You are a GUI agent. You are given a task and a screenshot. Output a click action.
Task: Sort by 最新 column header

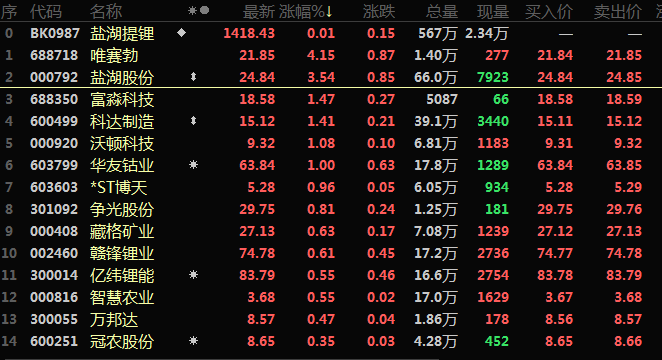pos(259,11)
